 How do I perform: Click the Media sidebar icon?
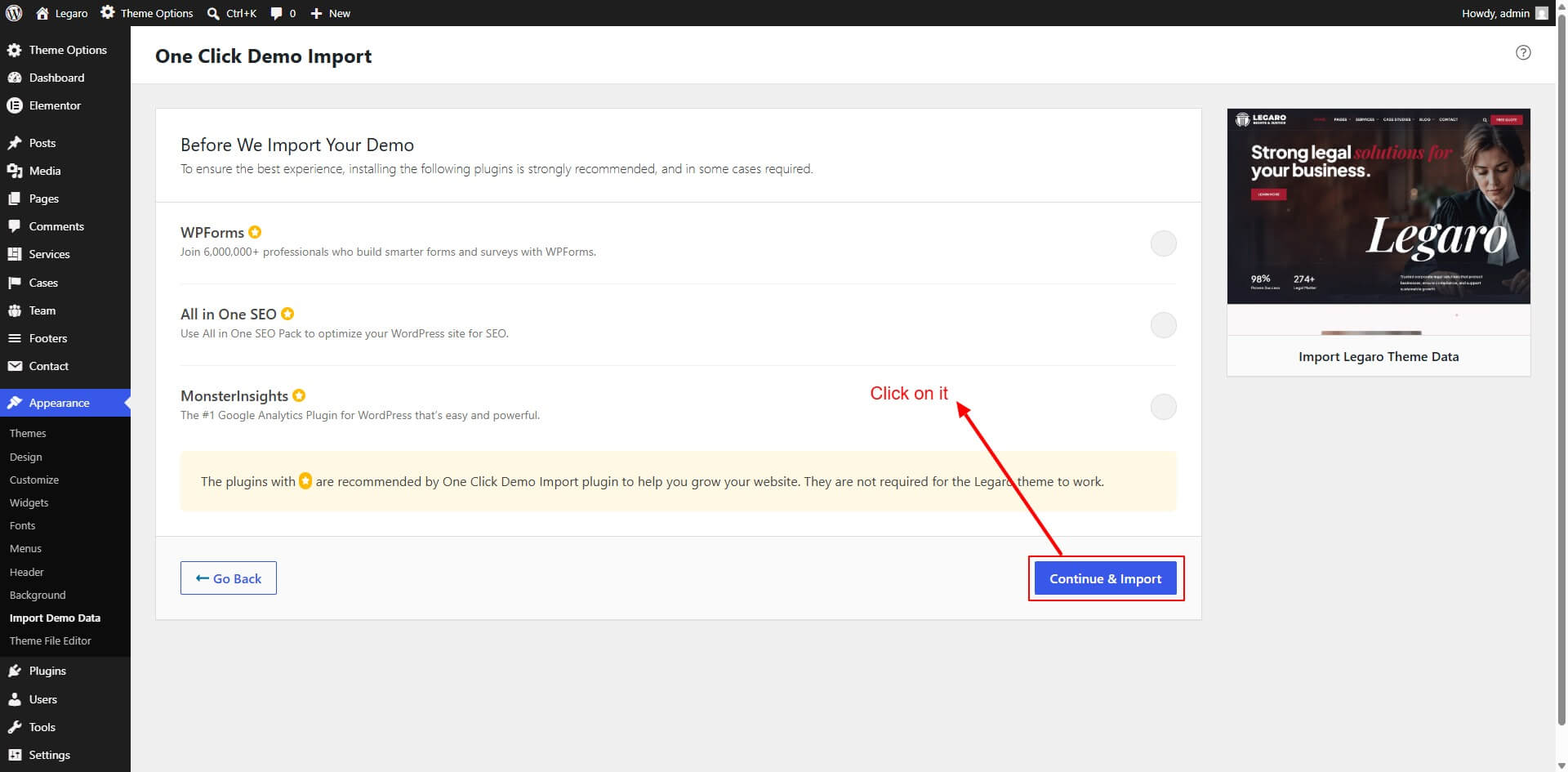click(15, 171)
